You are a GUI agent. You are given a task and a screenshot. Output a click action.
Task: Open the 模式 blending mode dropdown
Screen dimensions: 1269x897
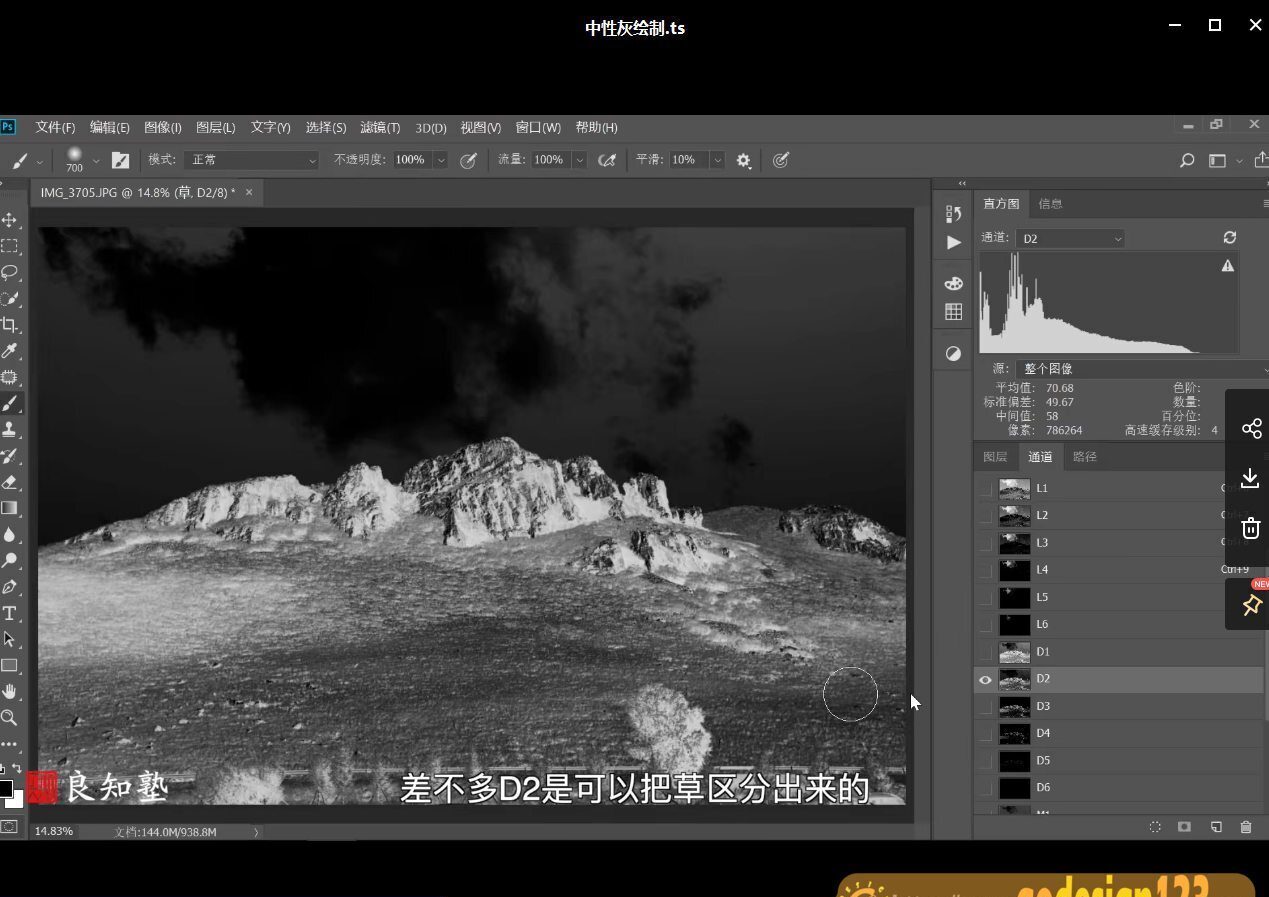[250, 160]
